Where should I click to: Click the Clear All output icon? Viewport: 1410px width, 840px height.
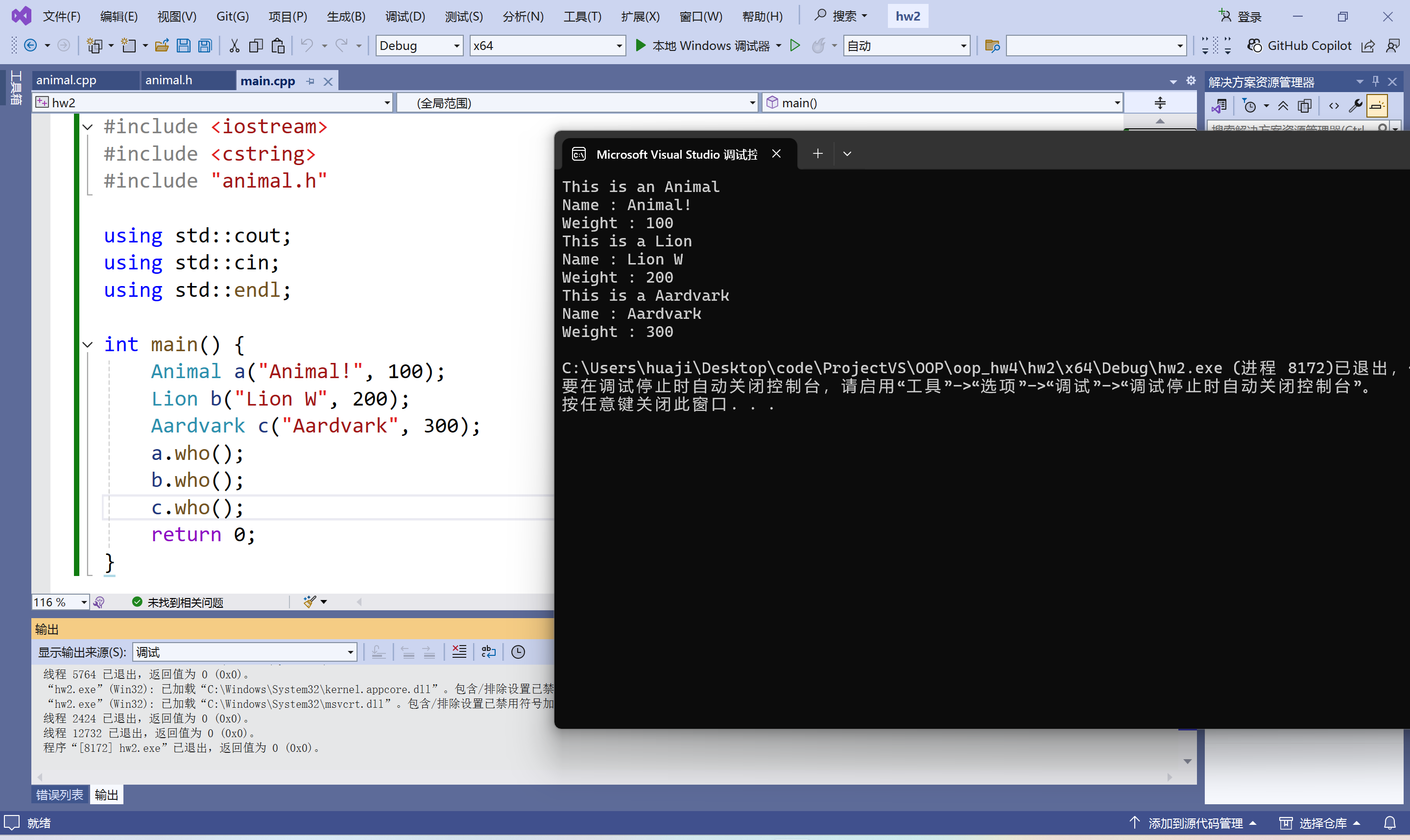pyautogui.click(x=459, y=652)
